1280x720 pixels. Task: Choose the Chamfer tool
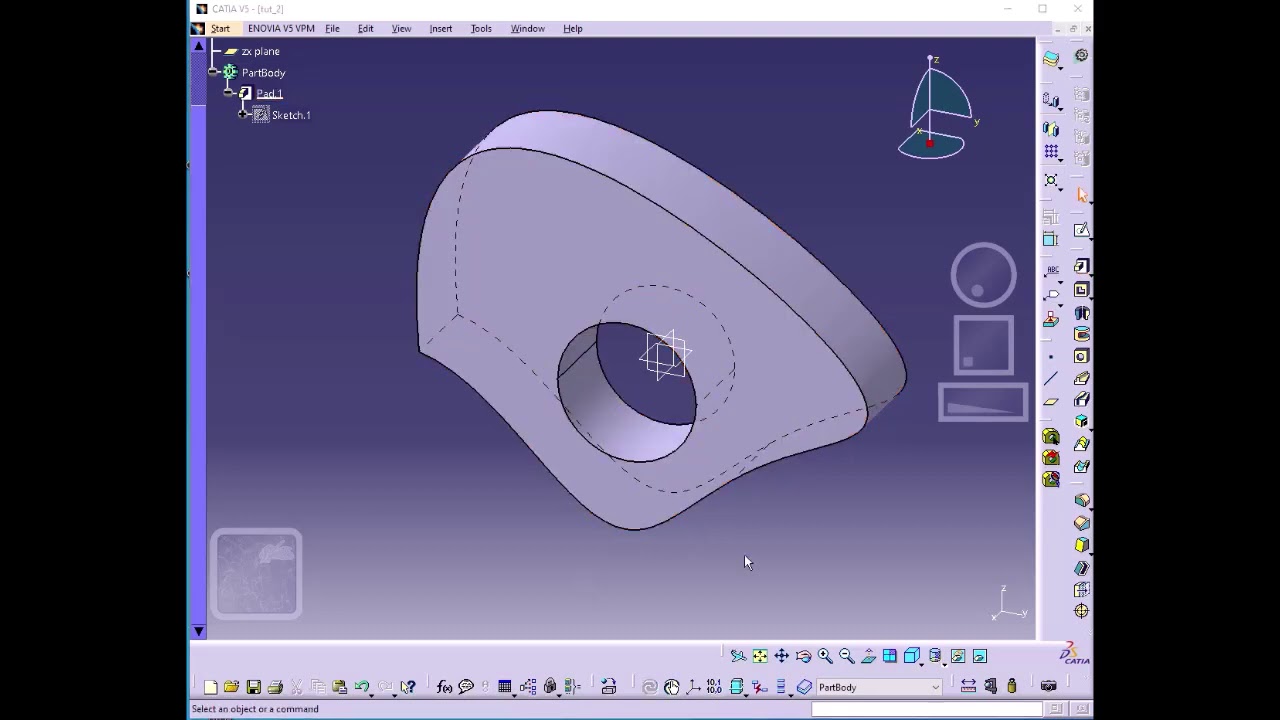tap(1081, 523)
